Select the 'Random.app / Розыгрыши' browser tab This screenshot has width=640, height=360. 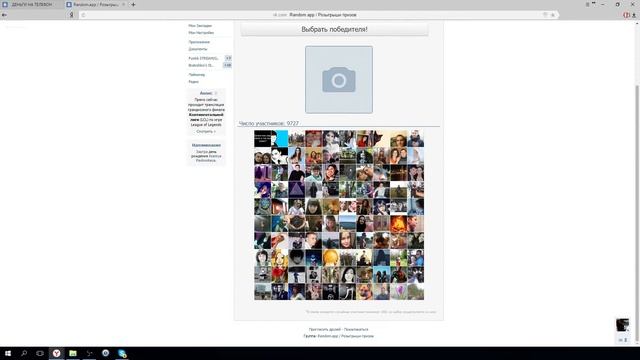click(x=95, y=4)
